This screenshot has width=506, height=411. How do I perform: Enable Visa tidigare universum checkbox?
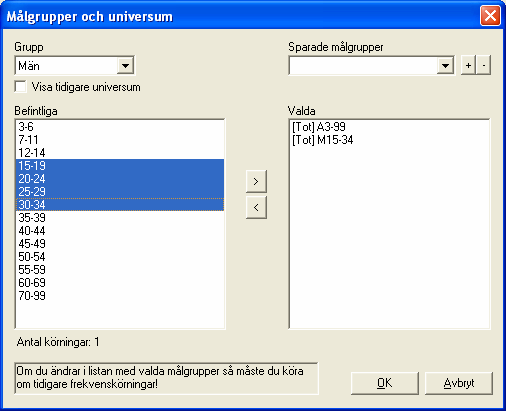pos(21,87)
